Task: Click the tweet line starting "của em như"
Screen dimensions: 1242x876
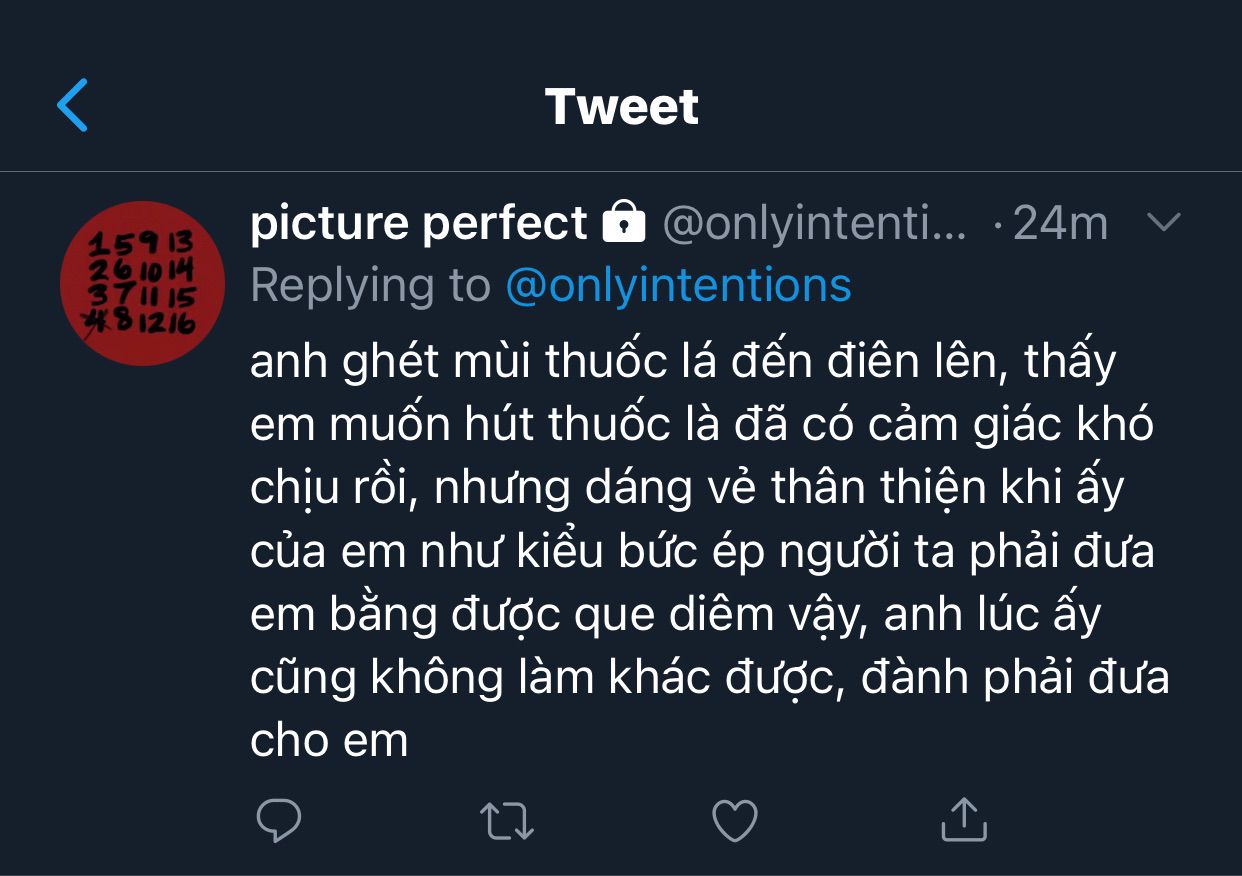Action: pyautogui.click(x=702, y=551)
